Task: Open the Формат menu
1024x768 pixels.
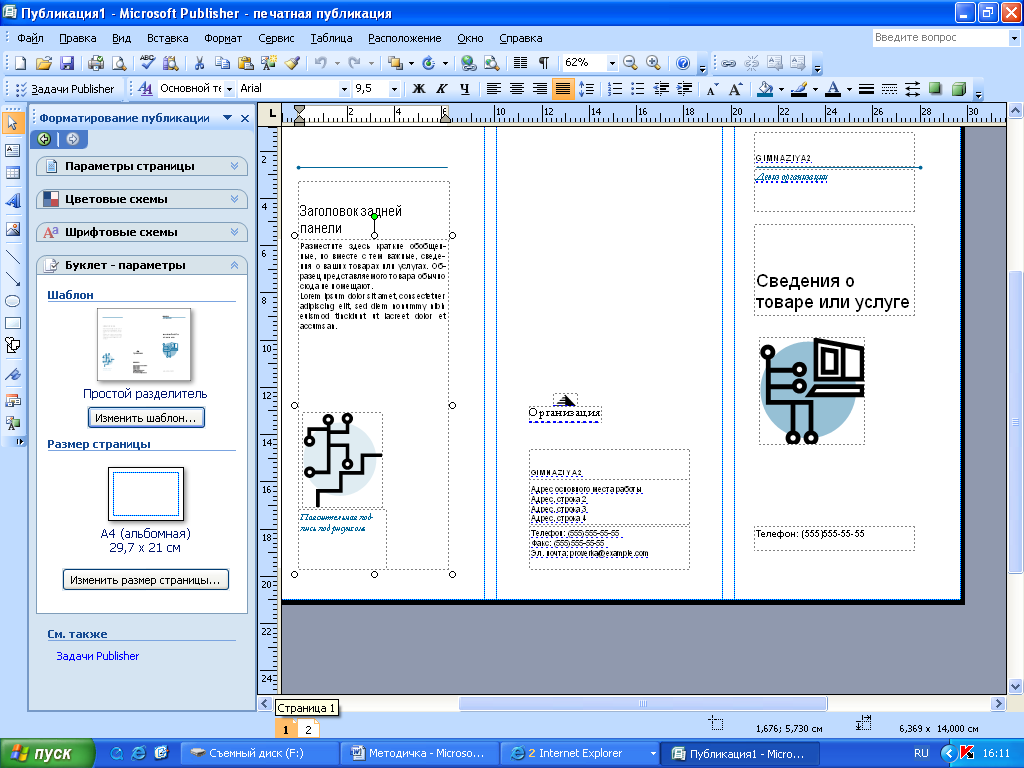Action: click(x=223, y=38)
